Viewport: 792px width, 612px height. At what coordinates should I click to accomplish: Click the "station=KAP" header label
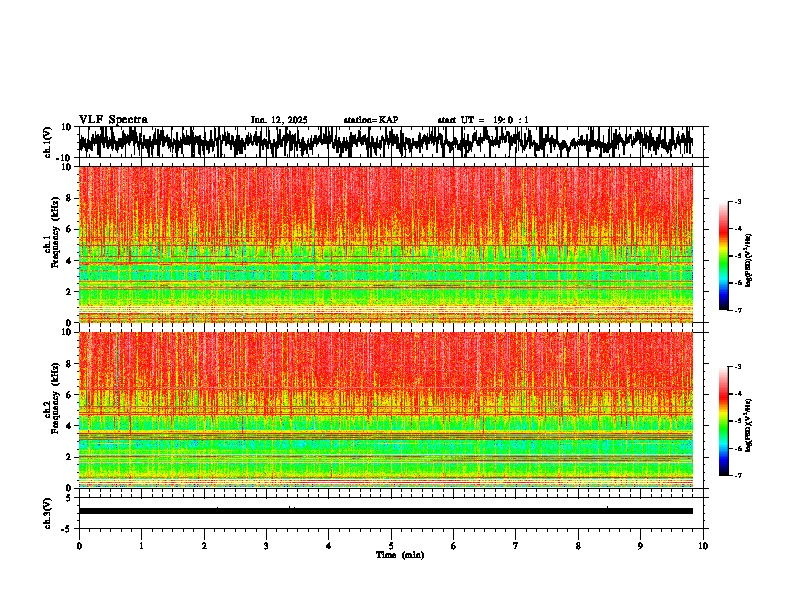click(x=371, y=120)
